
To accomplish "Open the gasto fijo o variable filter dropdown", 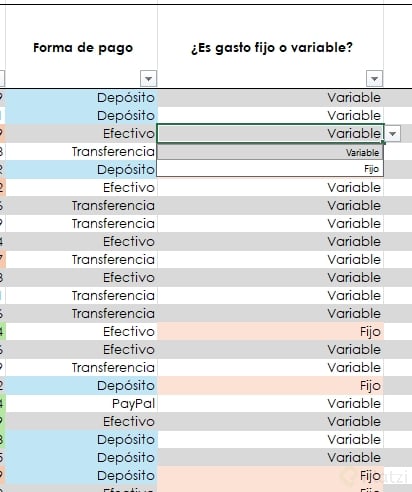I will click(374, 79).
